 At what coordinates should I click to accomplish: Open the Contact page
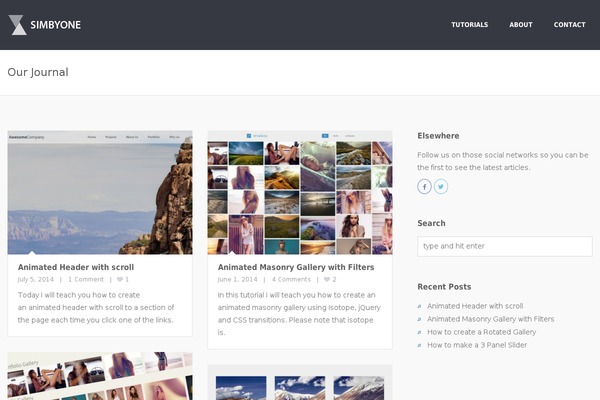tap(569, 24)
